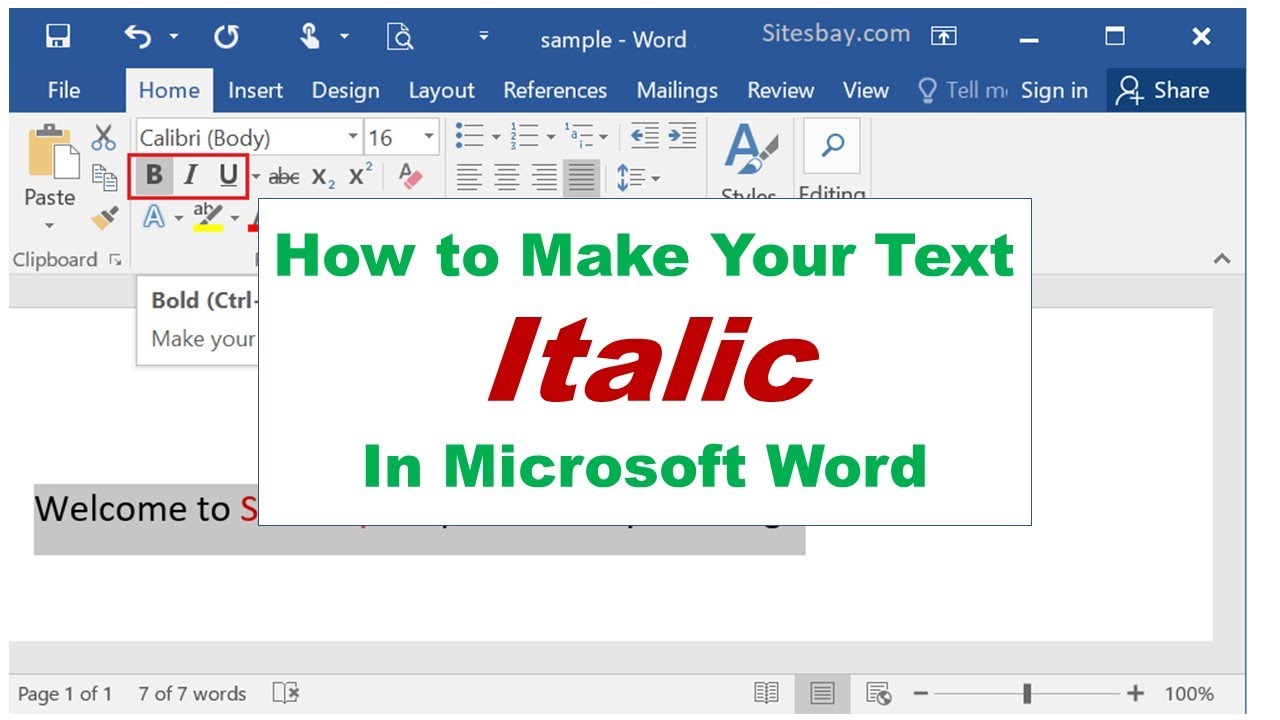Open the Calibri (Body) font dropdown

click(353, 137)
